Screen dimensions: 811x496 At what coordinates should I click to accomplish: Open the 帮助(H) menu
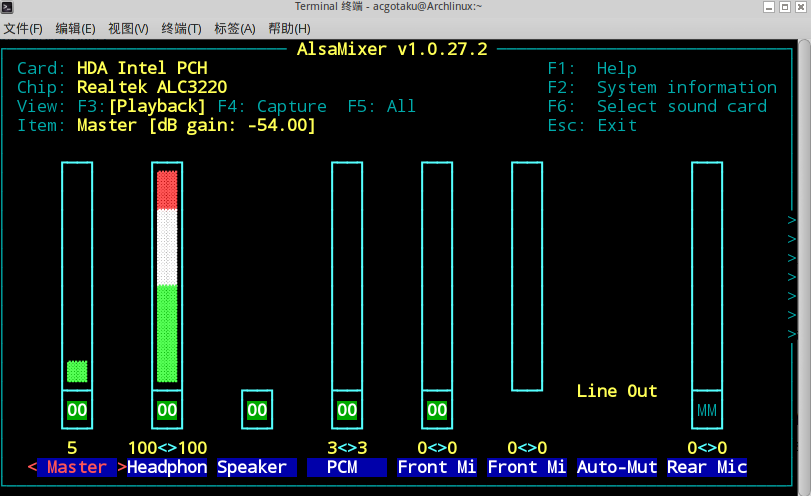(x=289, y=28)
